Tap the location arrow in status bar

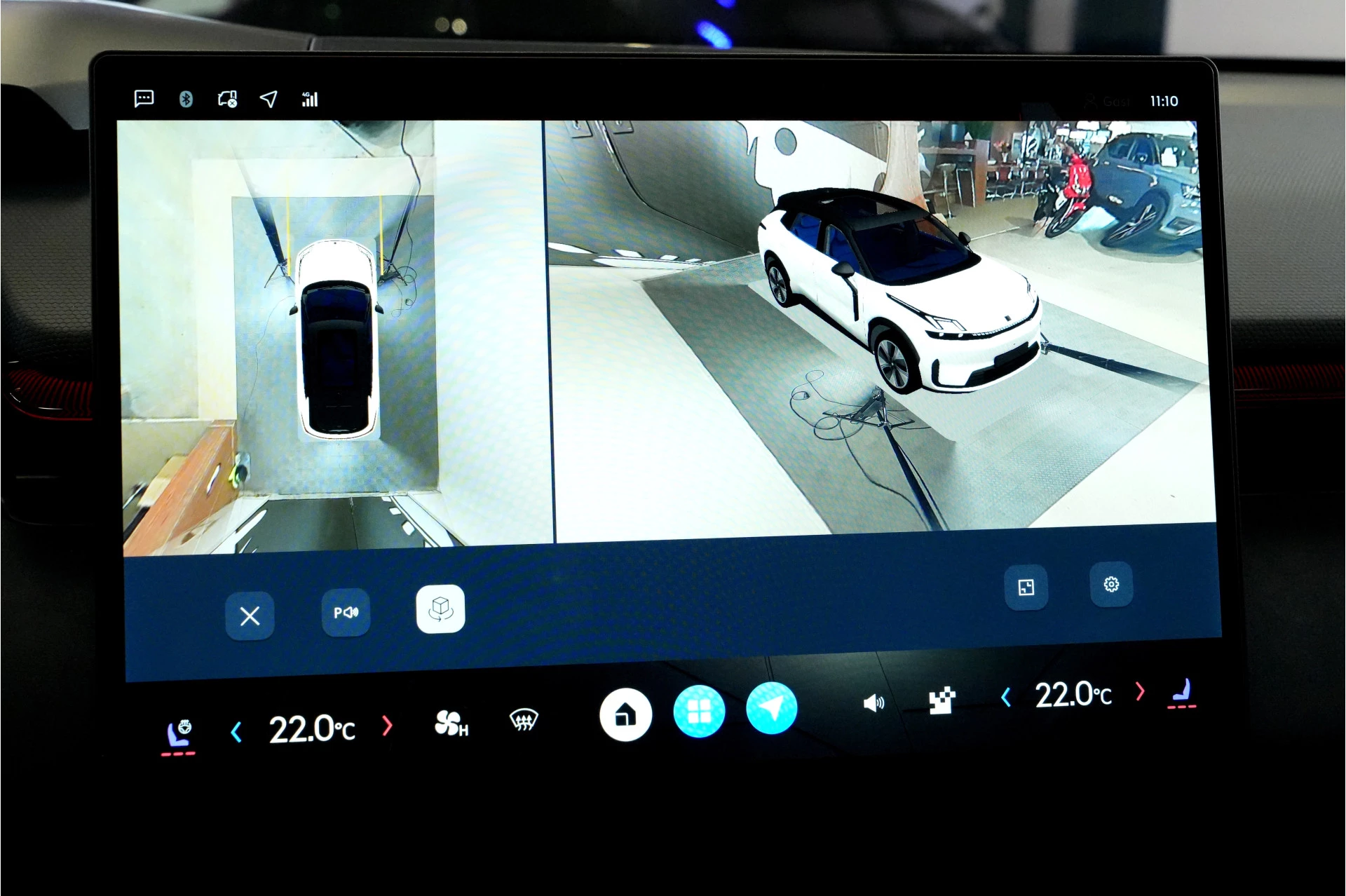[x=268, y=99]
